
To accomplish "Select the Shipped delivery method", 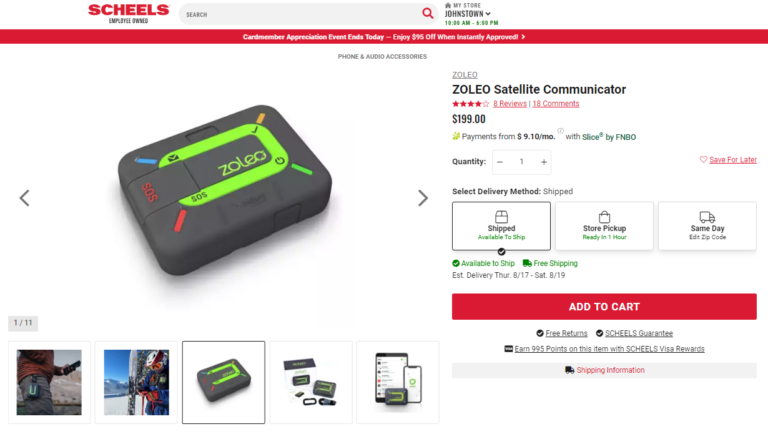I will [x=501, y=226].
